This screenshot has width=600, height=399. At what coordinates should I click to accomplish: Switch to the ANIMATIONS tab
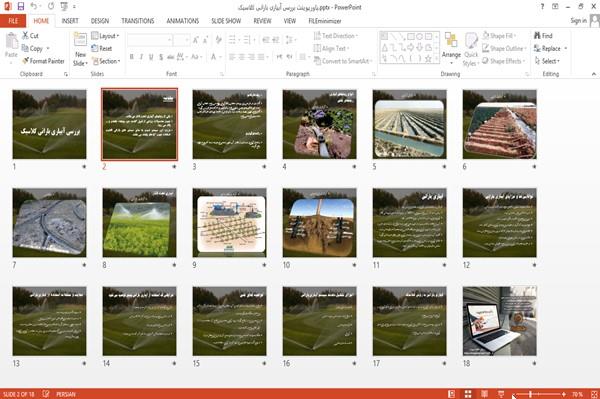[183, 21]
